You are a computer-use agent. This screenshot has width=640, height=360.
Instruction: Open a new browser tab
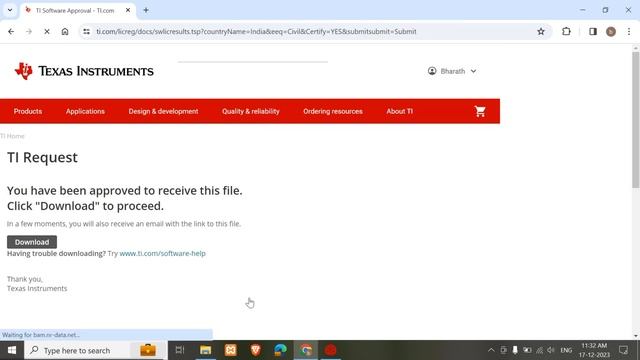click(x=146, y=10)
